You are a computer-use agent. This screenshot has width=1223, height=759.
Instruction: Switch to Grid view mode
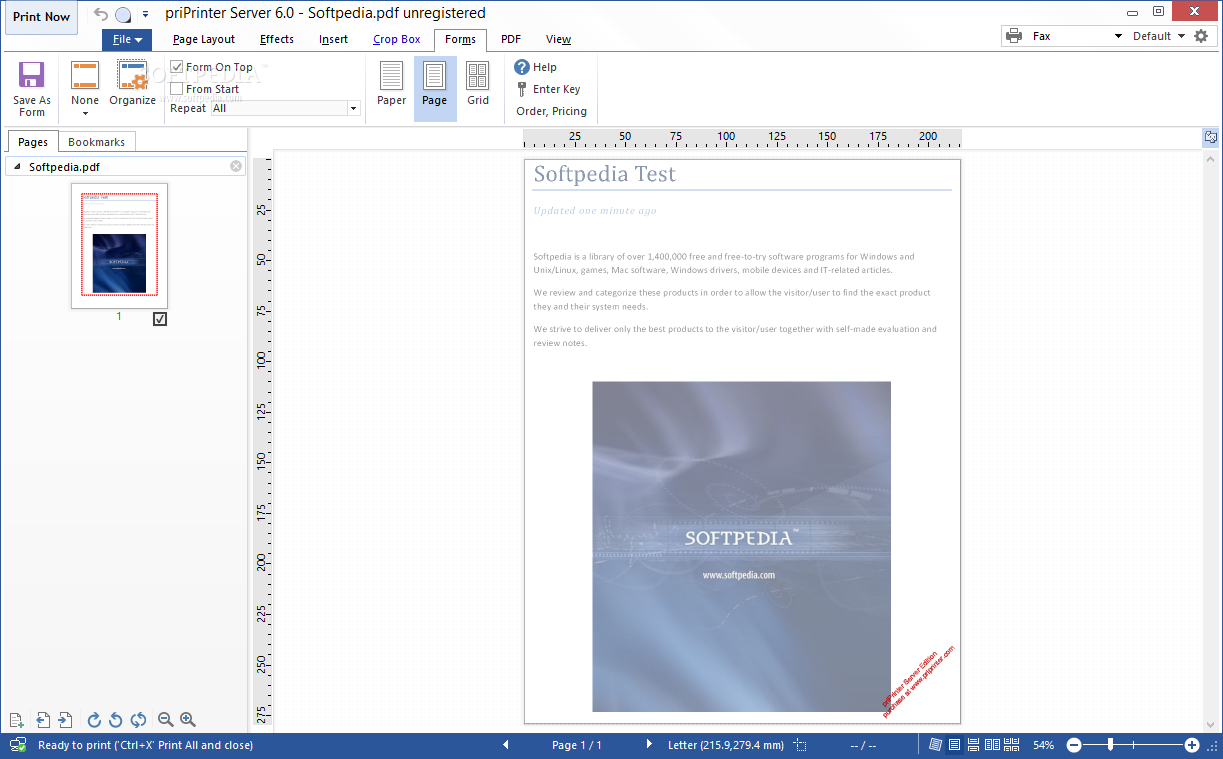click(x=478, y=84)
